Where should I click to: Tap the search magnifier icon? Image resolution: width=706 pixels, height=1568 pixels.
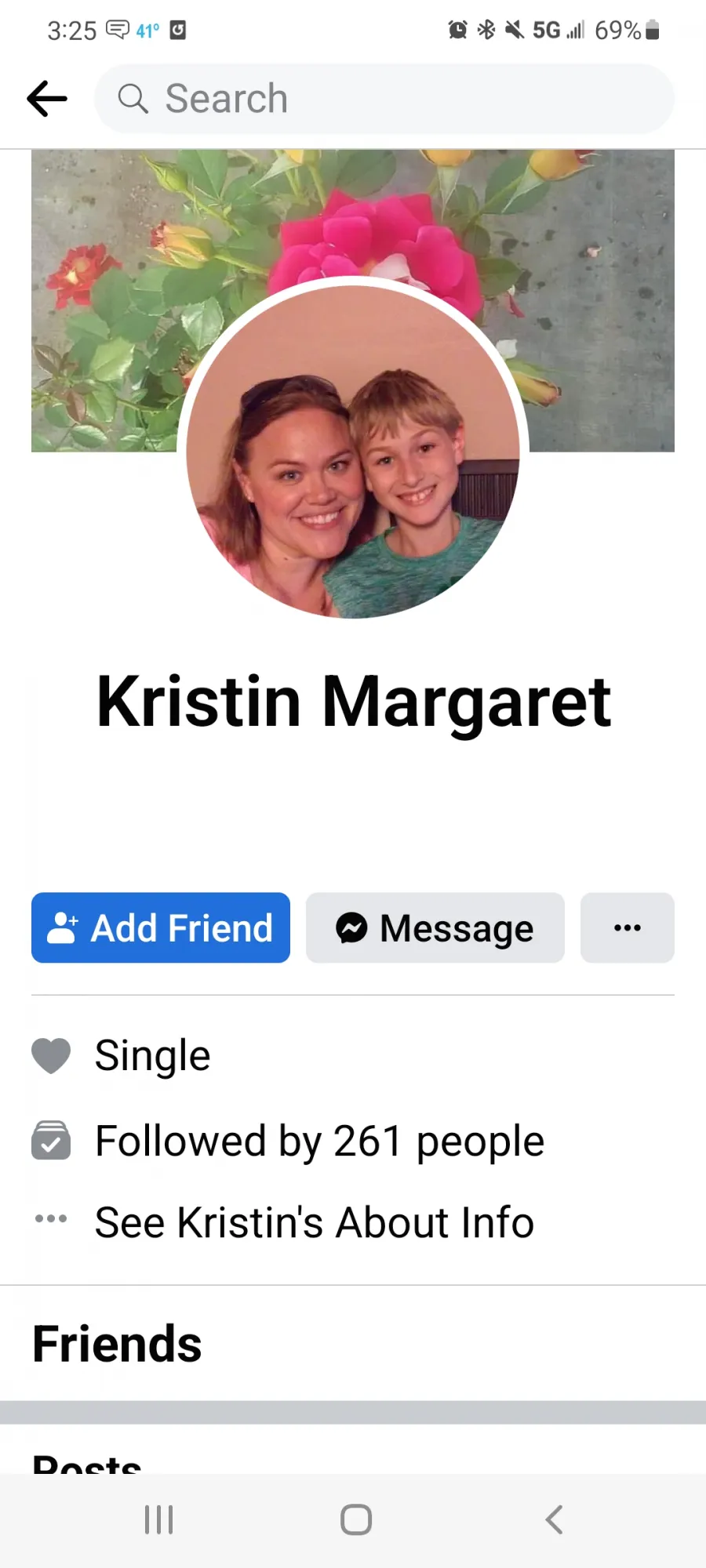point(133,99)
